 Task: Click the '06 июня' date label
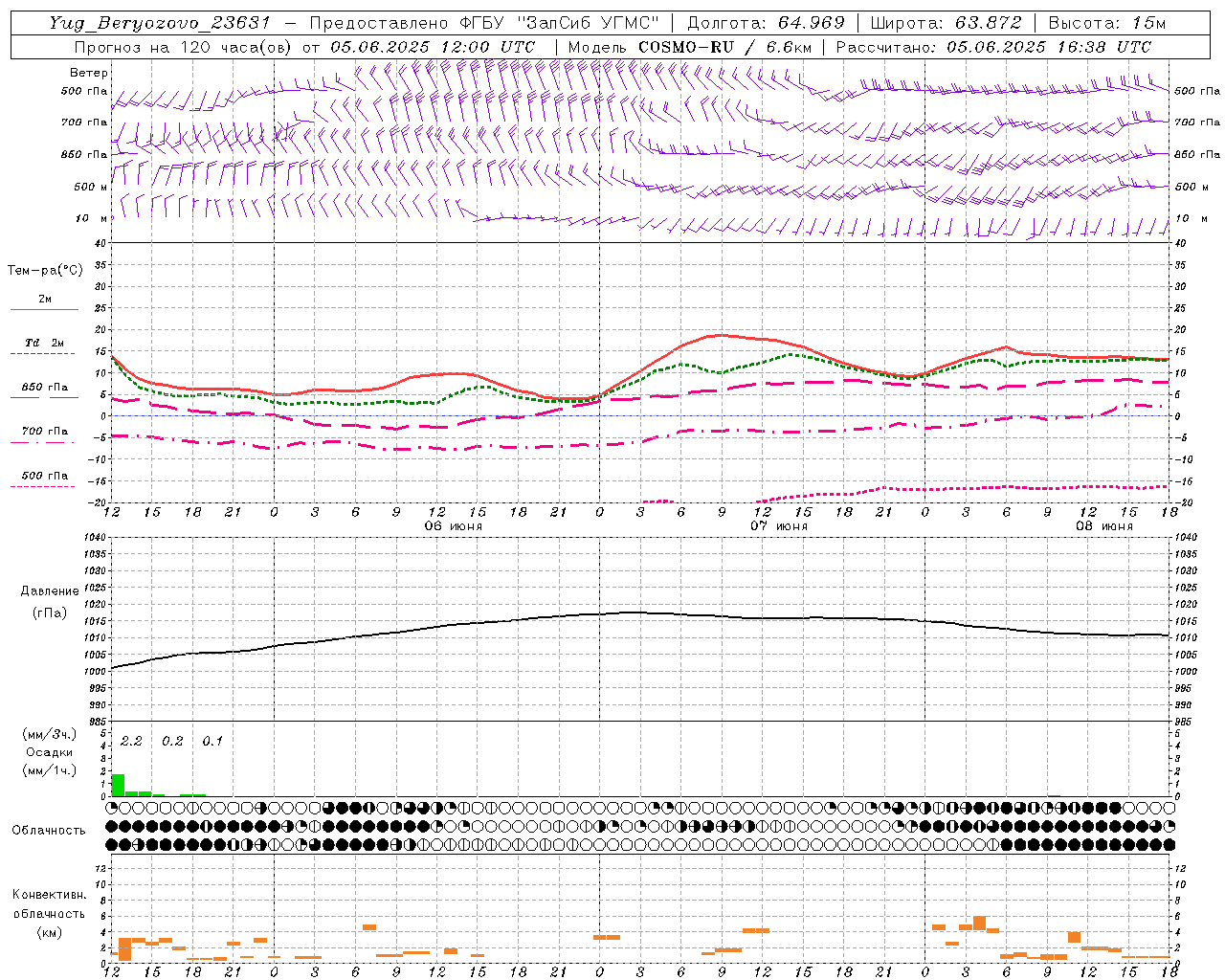[x=454, y=526]
